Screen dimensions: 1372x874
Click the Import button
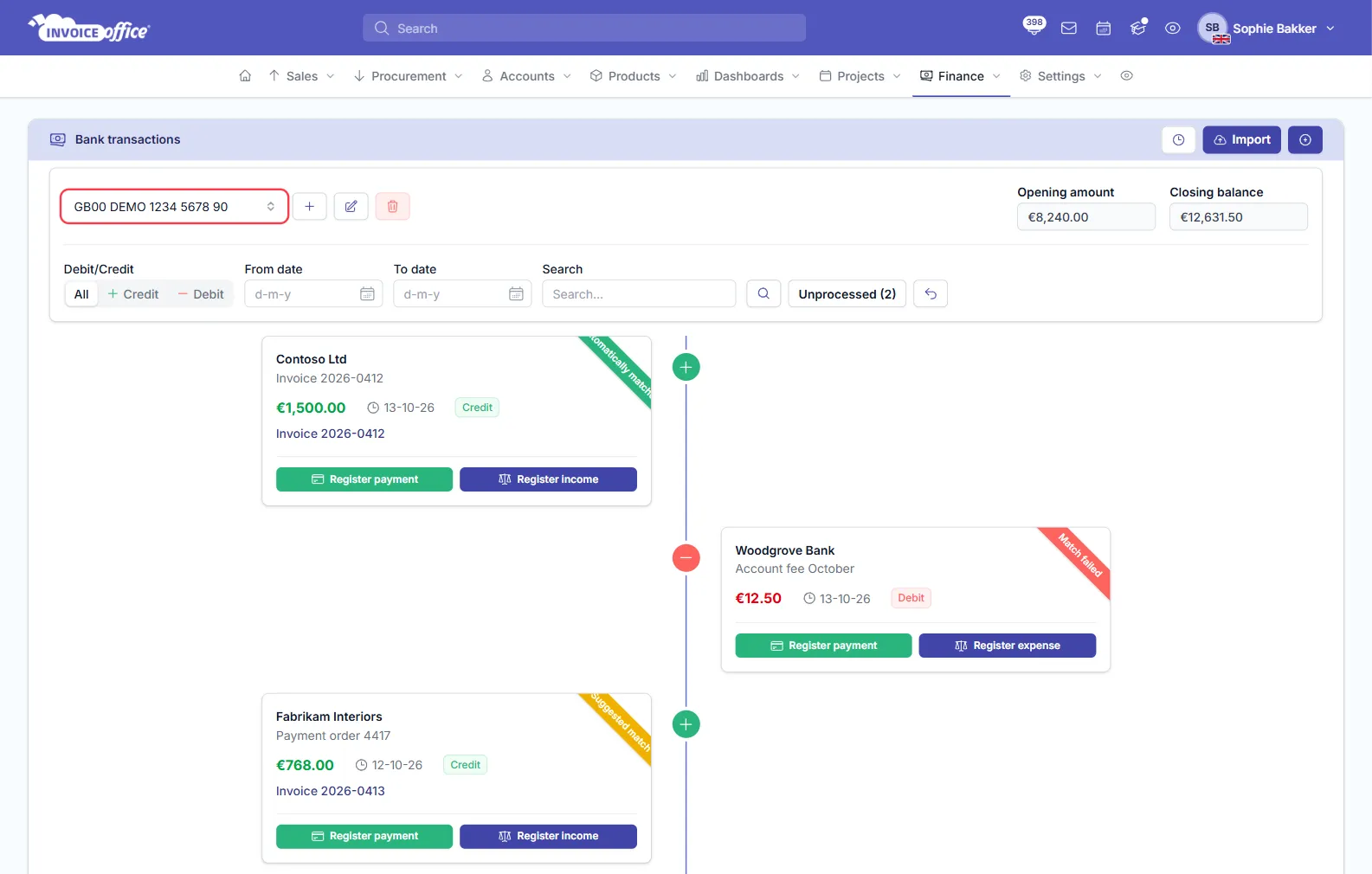(x=1241, y=139)
